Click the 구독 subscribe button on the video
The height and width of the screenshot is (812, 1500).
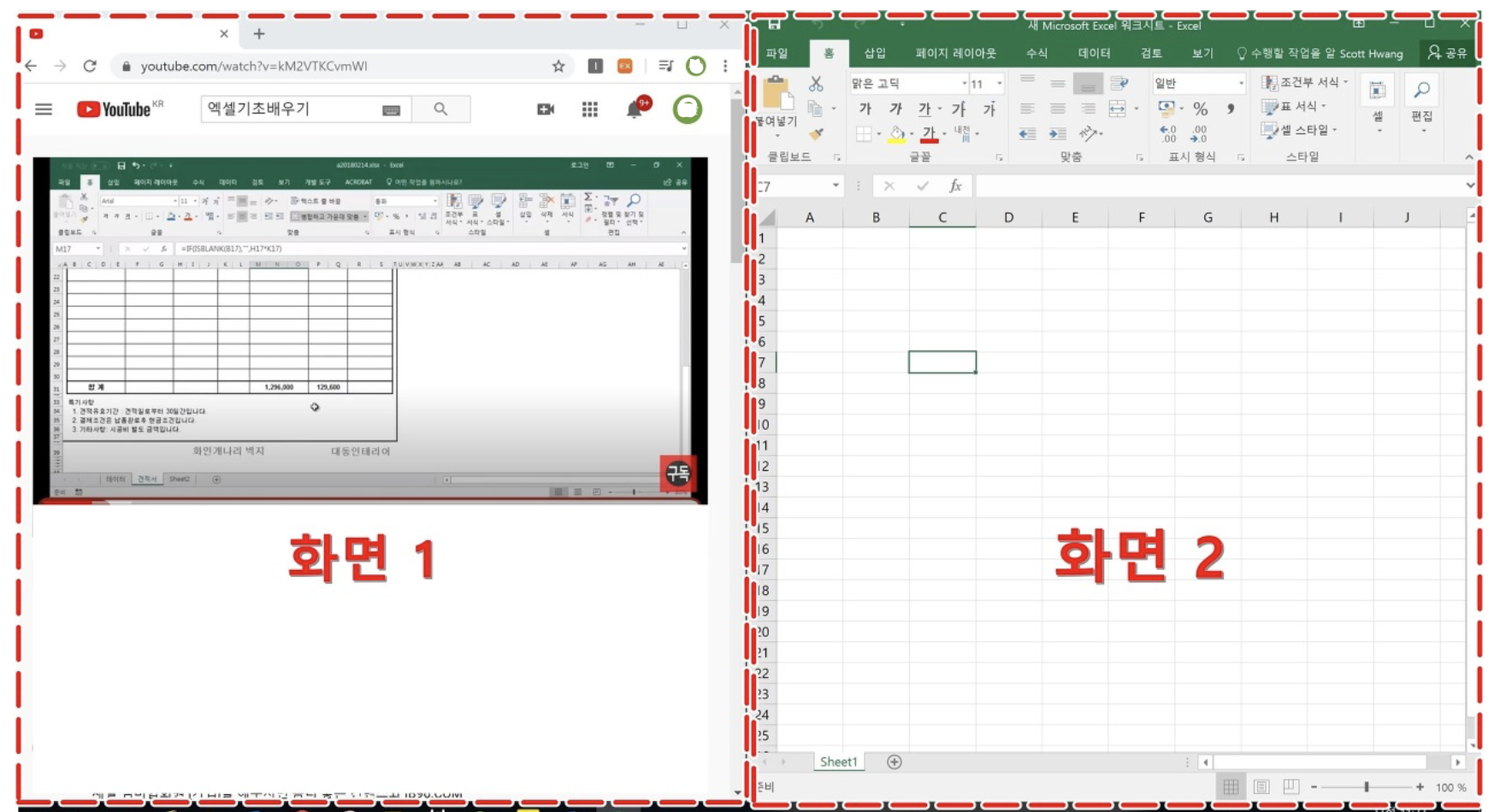(x=678, y=474)
